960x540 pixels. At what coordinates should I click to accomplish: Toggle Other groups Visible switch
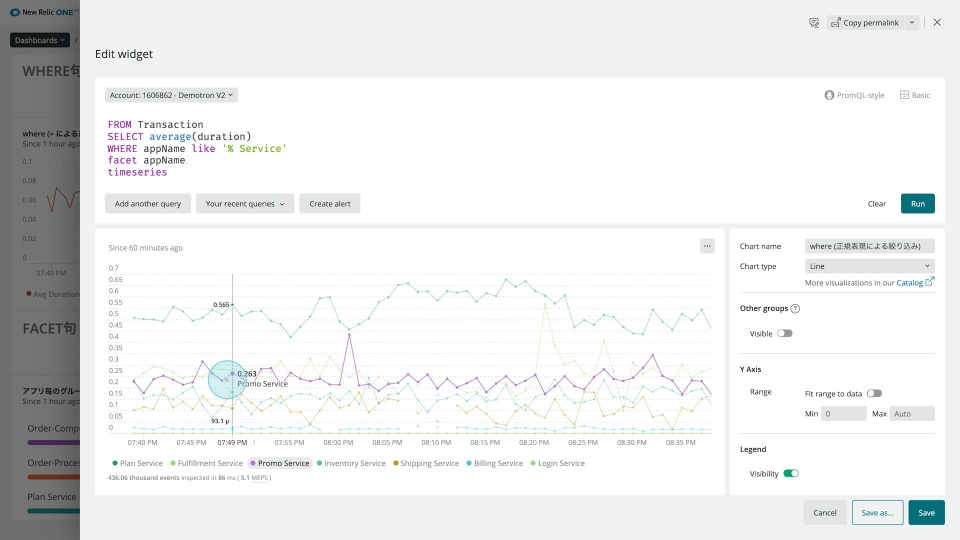click(x=784, y=334)
